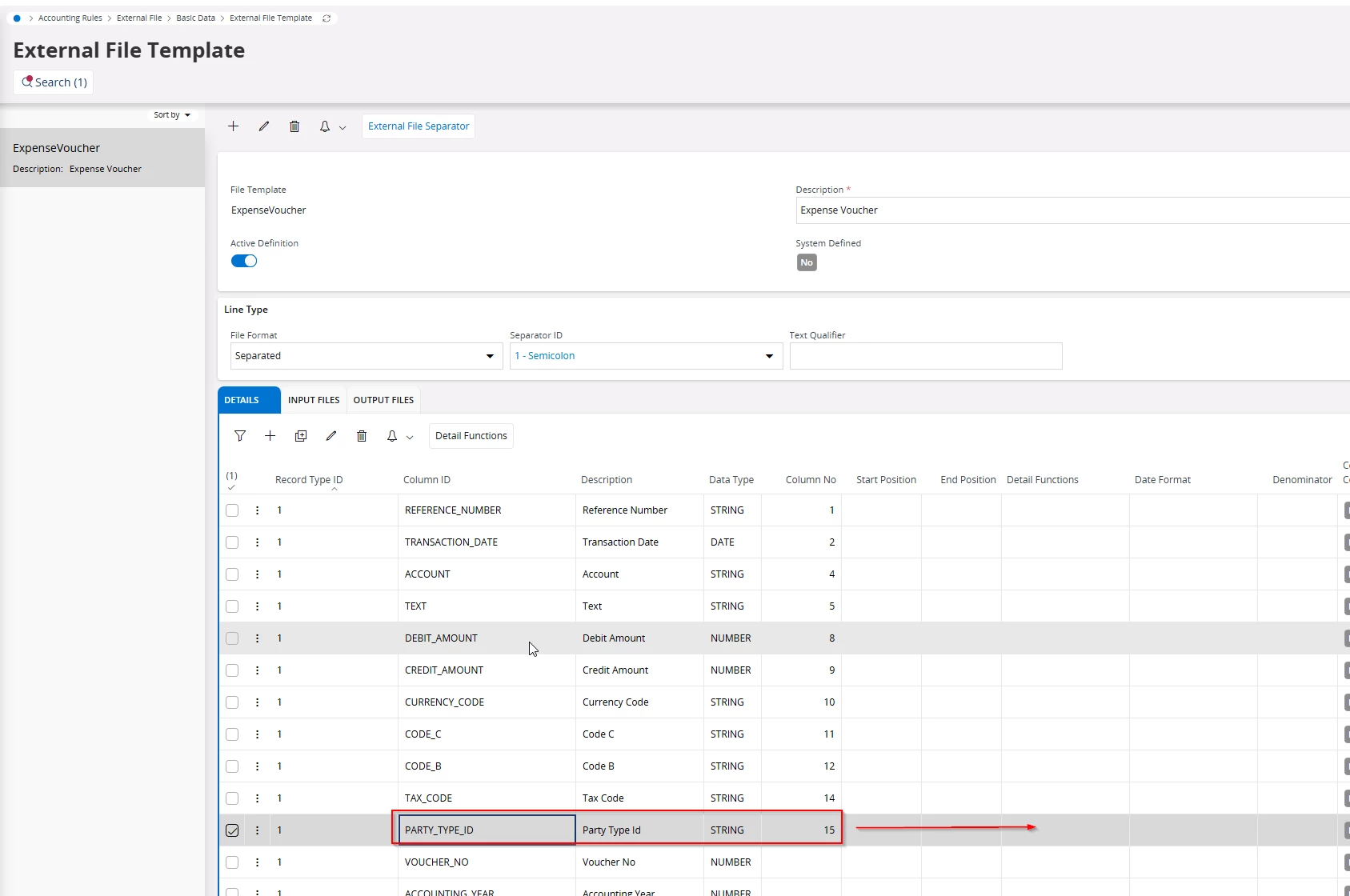Screen dimensions: 1350x896
Task: Switch to the INPUT FILES tab
Action: click(x=314, y=400)
